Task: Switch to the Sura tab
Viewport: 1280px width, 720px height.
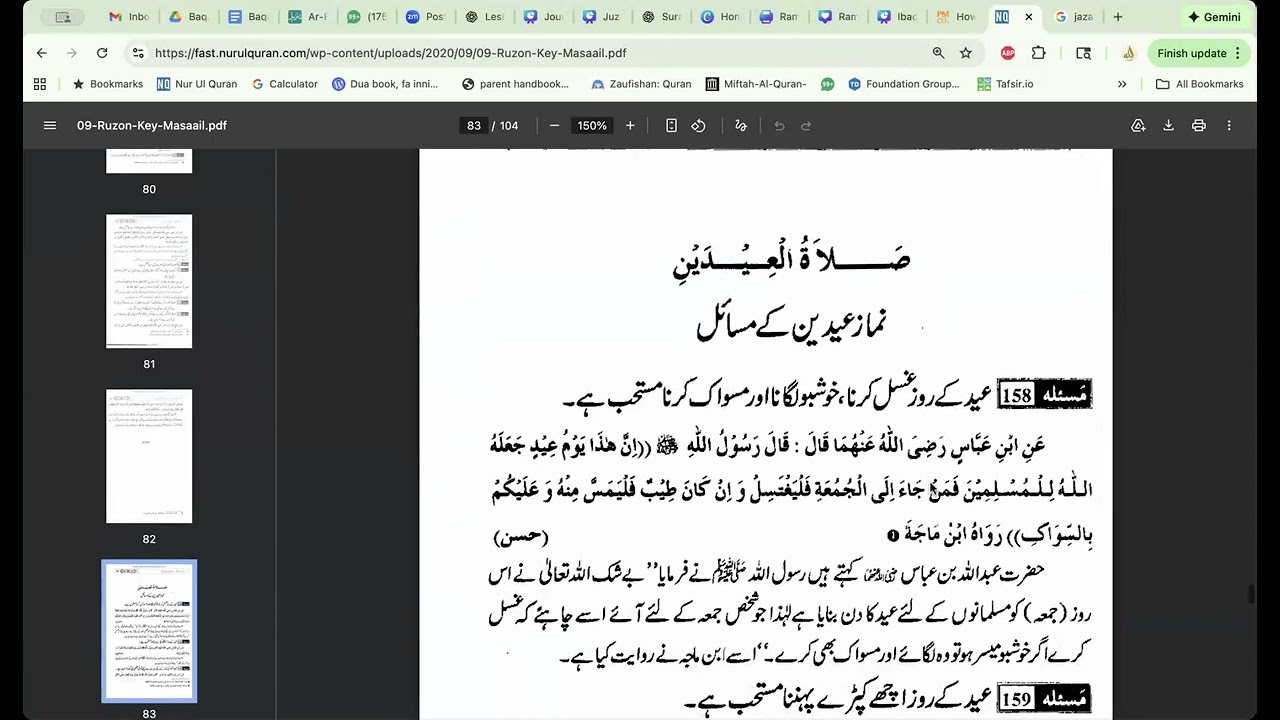Action: [x=662, y=17]
